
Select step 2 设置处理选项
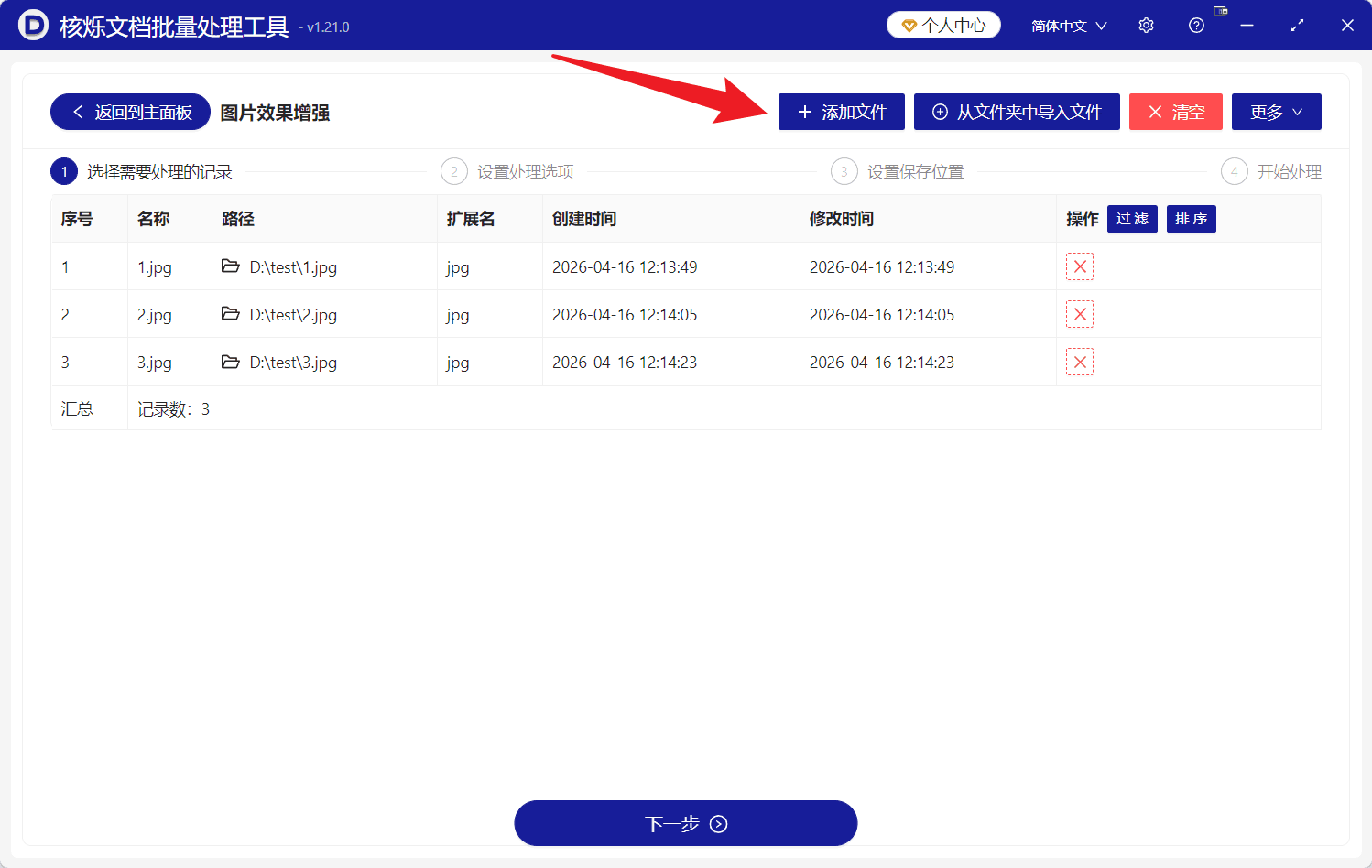point(508,171)
